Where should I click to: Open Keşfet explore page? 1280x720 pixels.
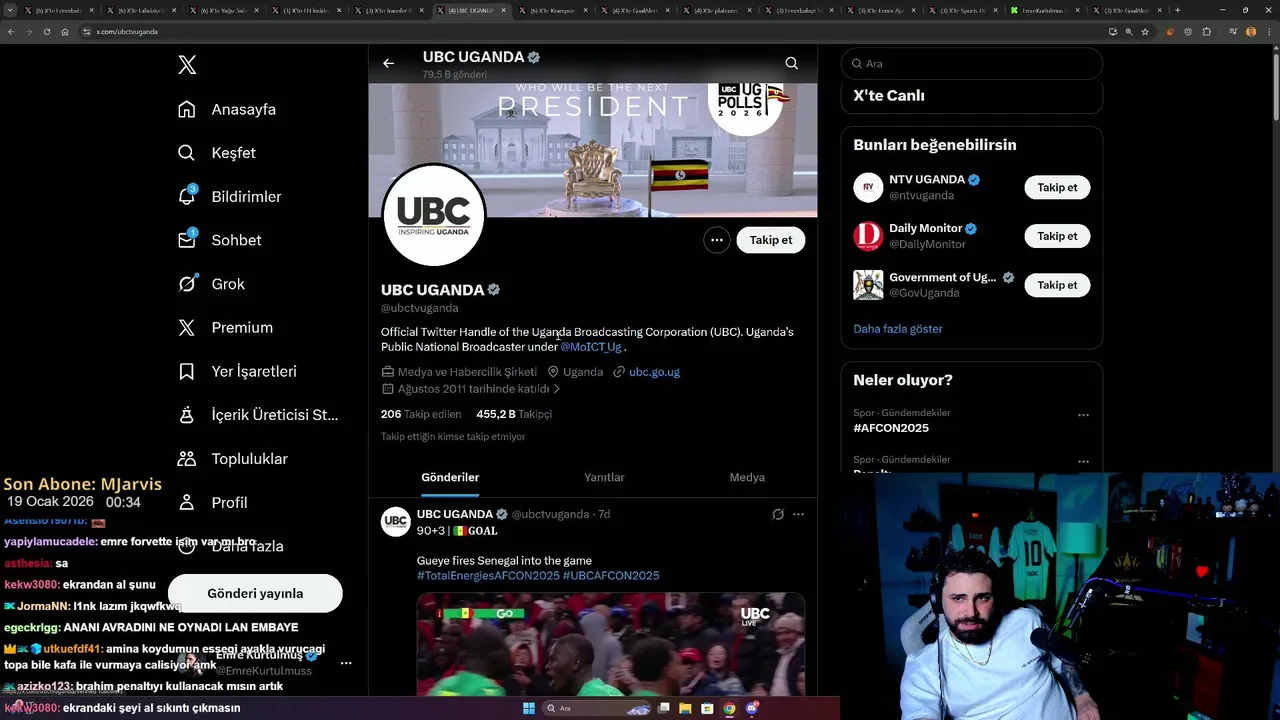pos(216,153)
